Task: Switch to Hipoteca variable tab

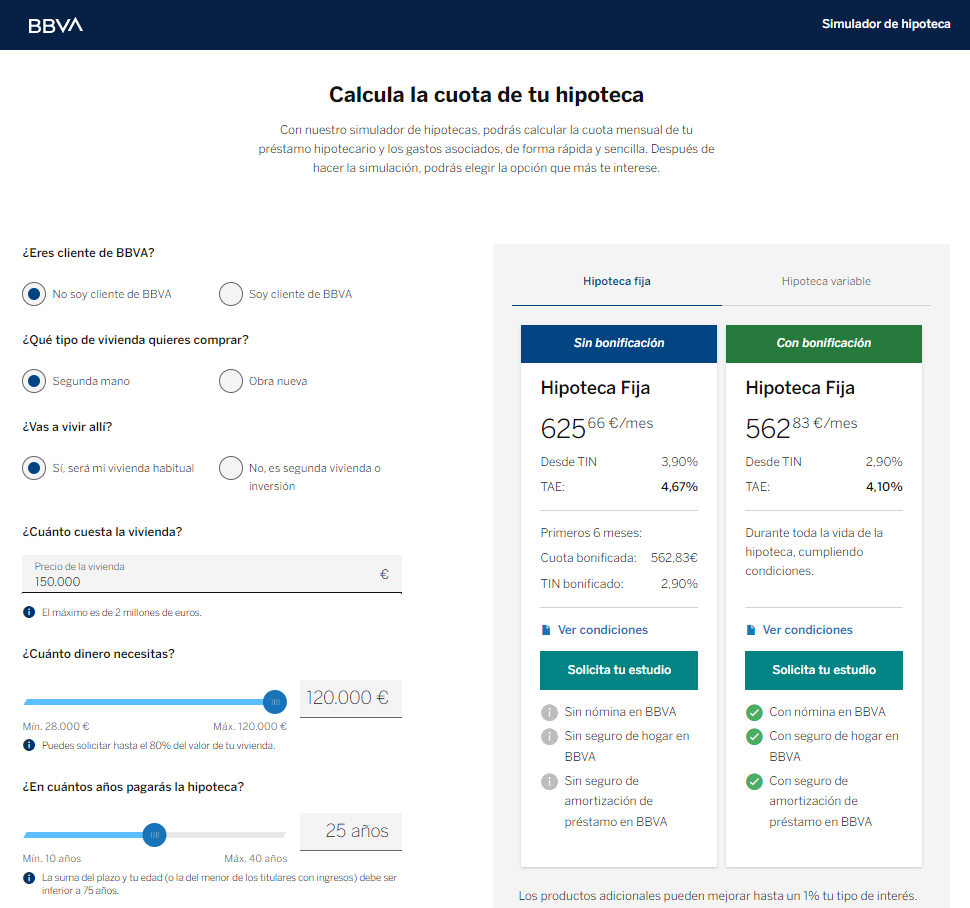Action: tap(826, 281)
